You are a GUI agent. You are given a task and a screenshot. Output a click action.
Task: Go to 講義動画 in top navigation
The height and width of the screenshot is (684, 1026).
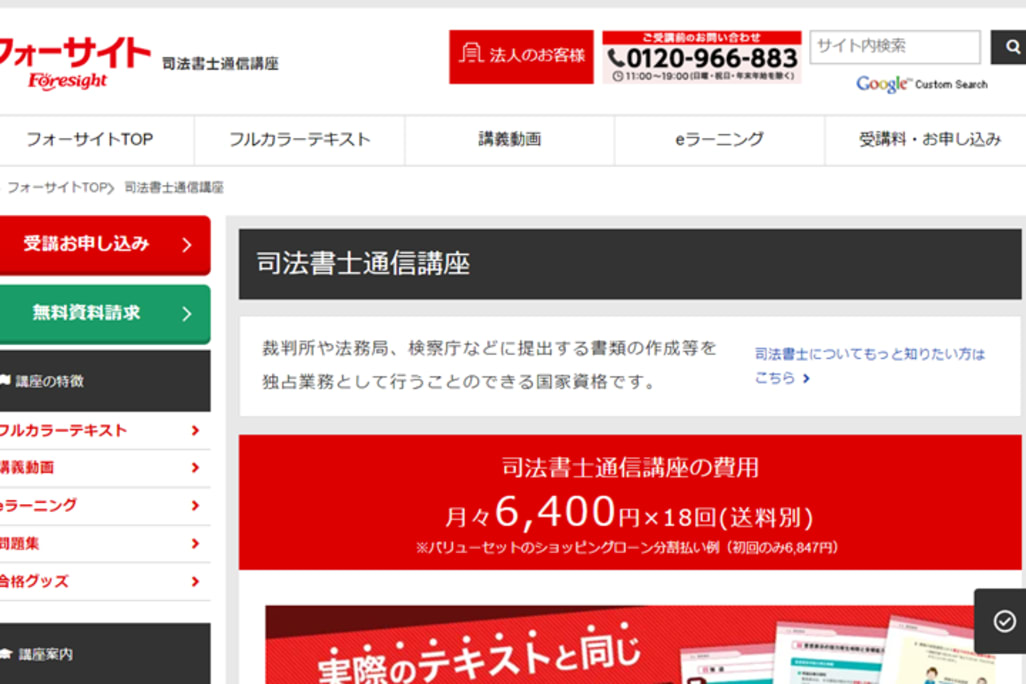pos(509,140)
